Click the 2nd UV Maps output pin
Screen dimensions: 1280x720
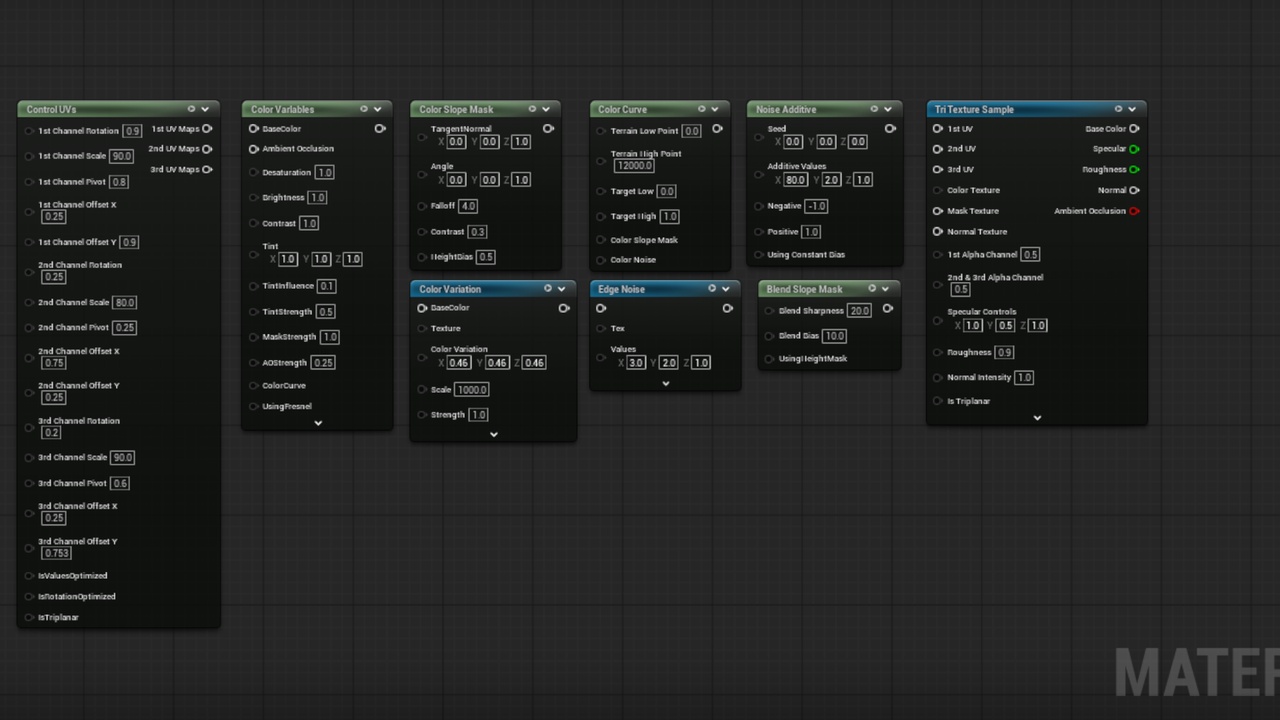207,149
